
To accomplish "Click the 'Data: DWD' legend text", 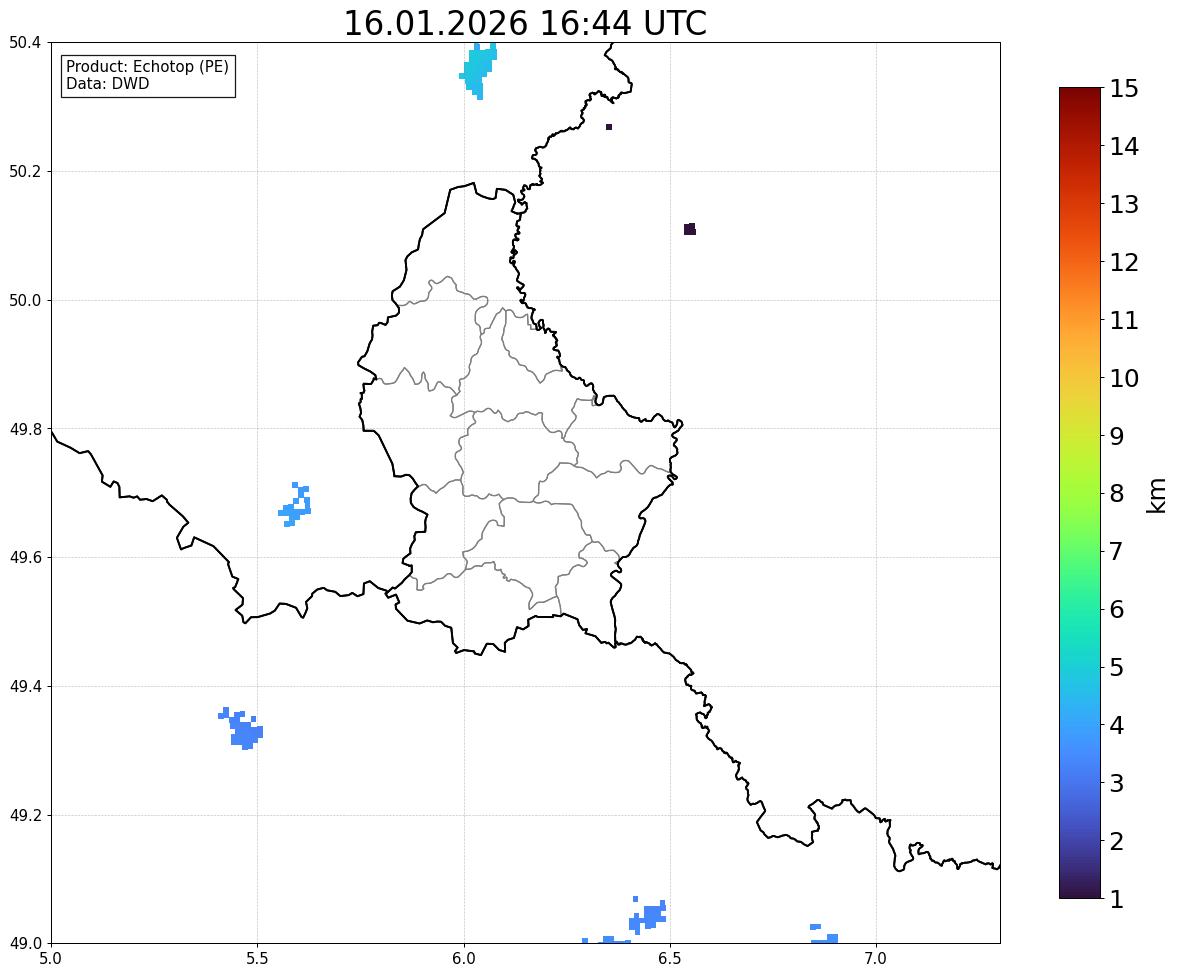I will click(x=107, y=83).
